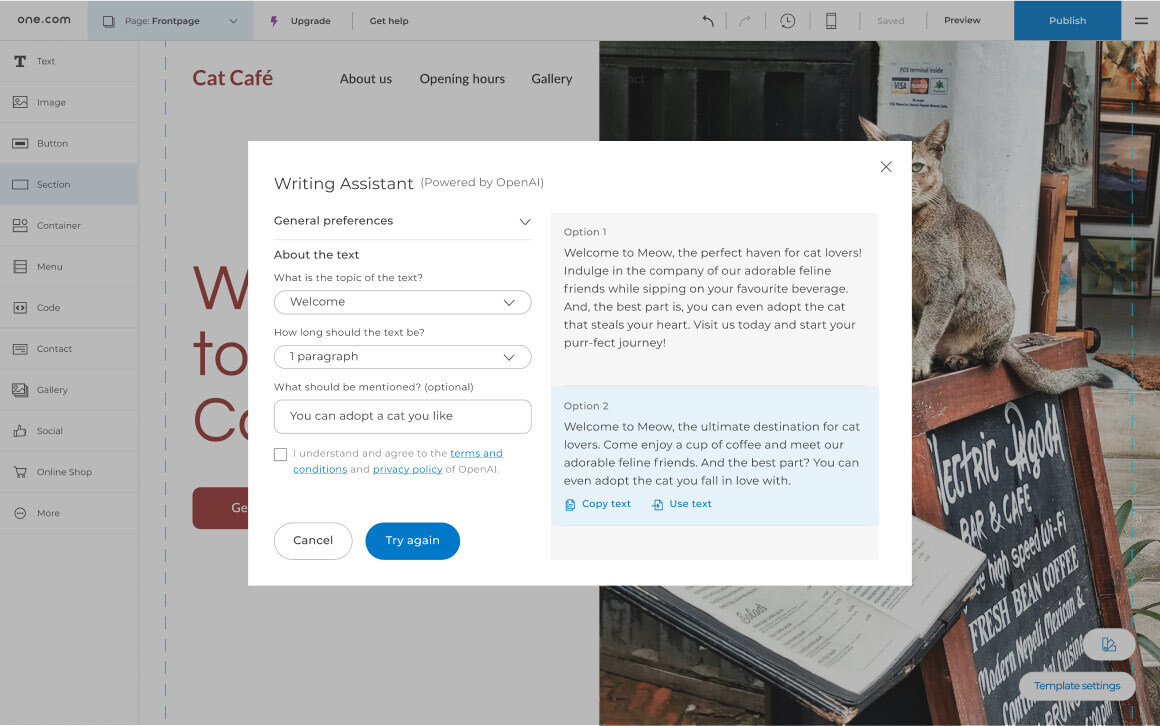Click the design palette floating icon

[x=1108, y=645]
